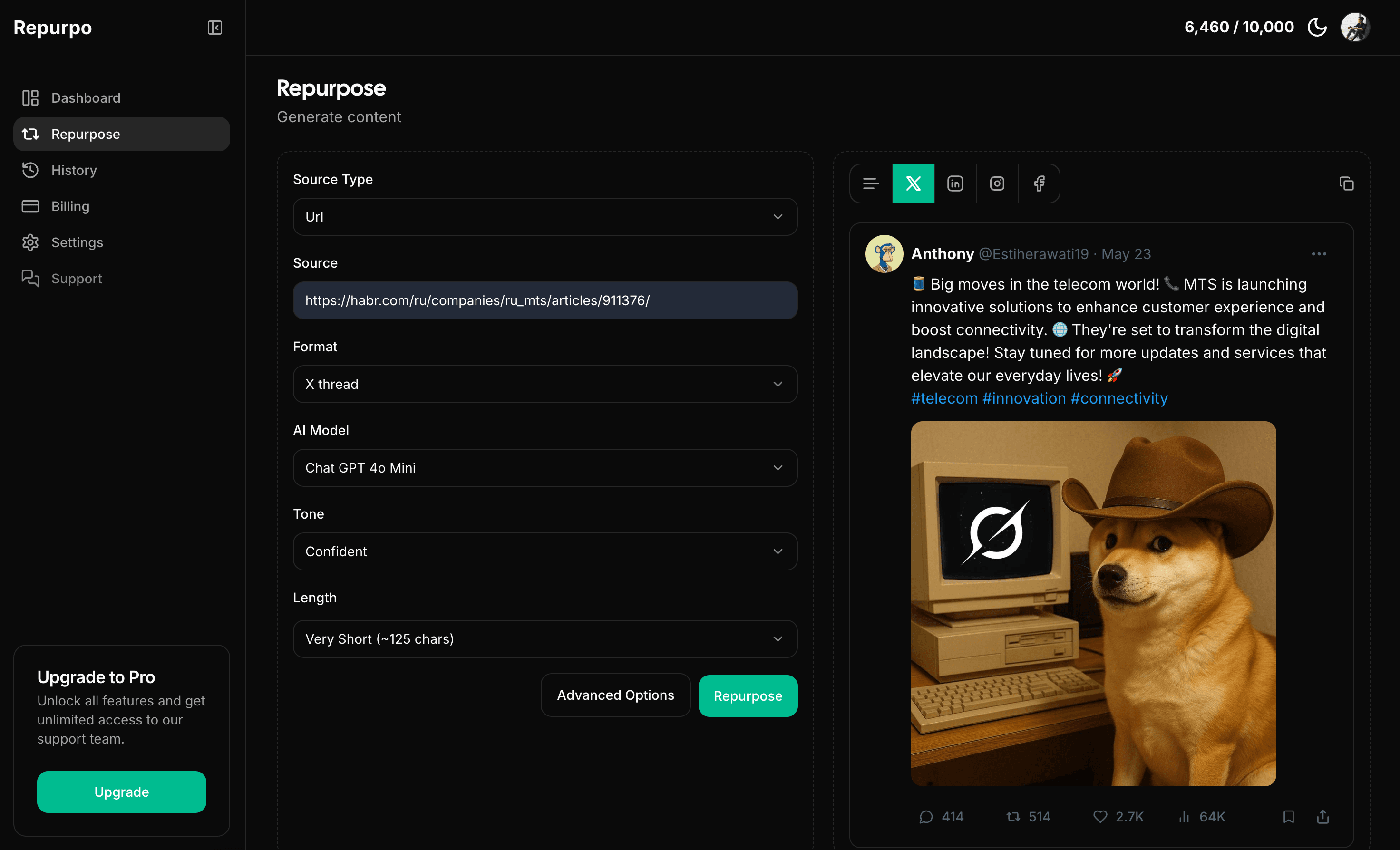
Task: Toggle dark mode moon icon
Action: point(1316,27)
